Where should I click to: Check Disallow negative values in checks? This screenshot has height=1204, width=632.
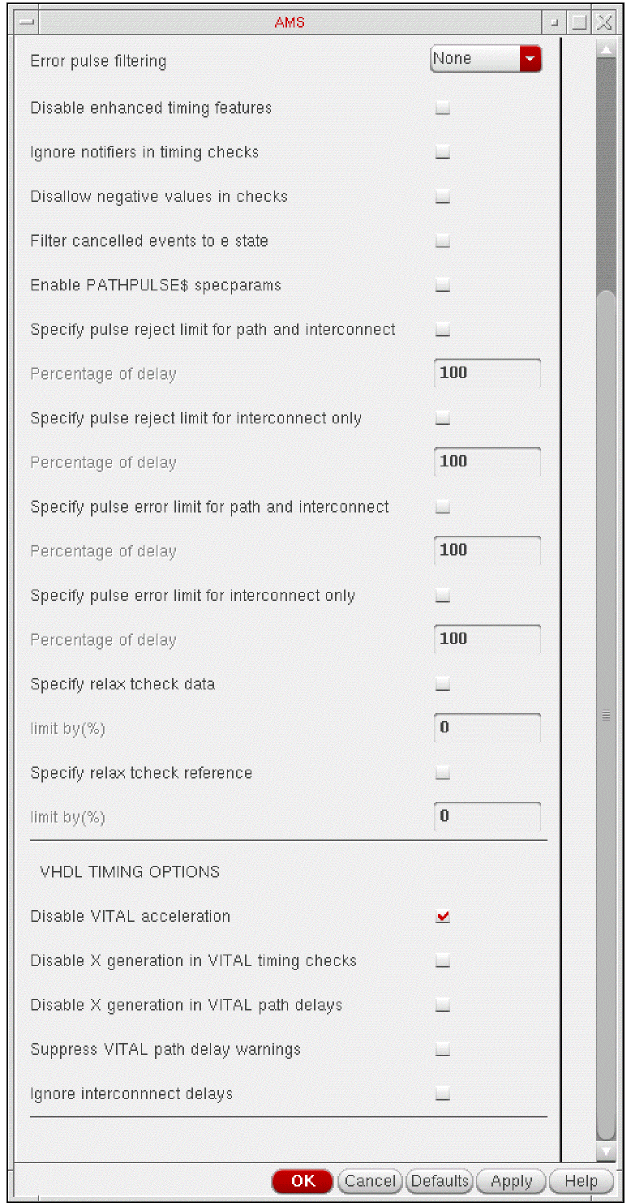(443, 197)
